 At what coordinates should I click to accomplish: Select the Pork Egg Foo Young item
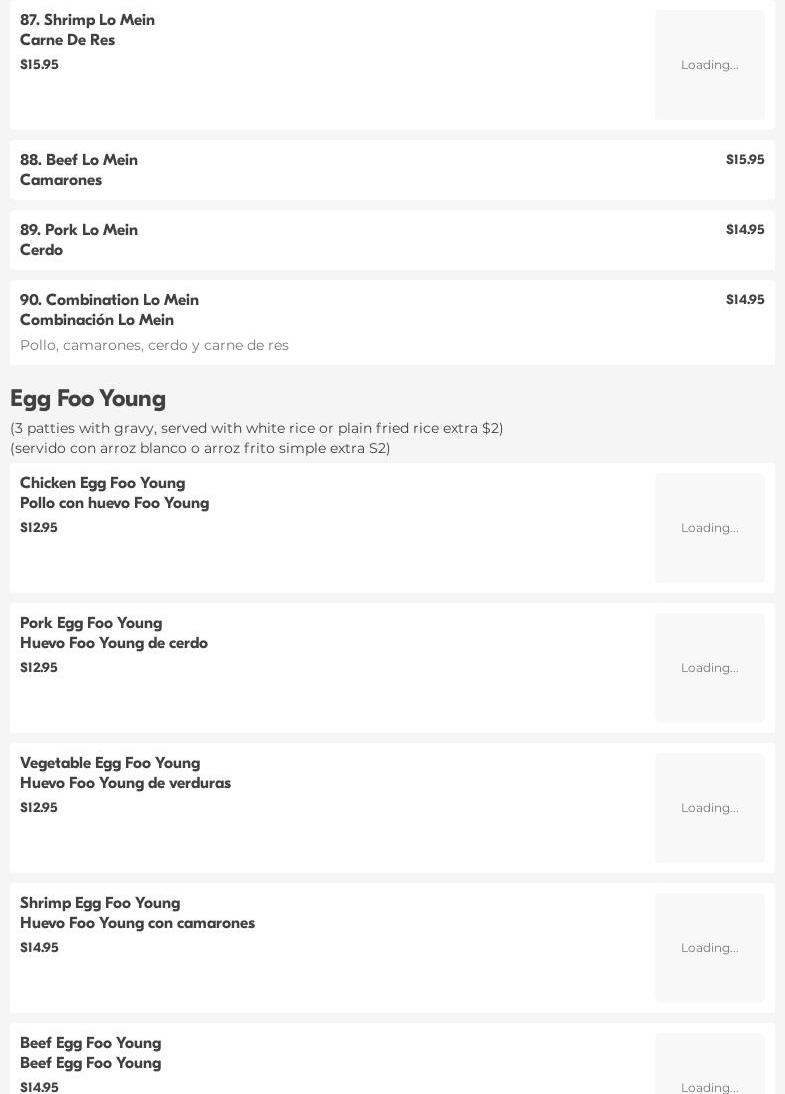coord(392,668)
